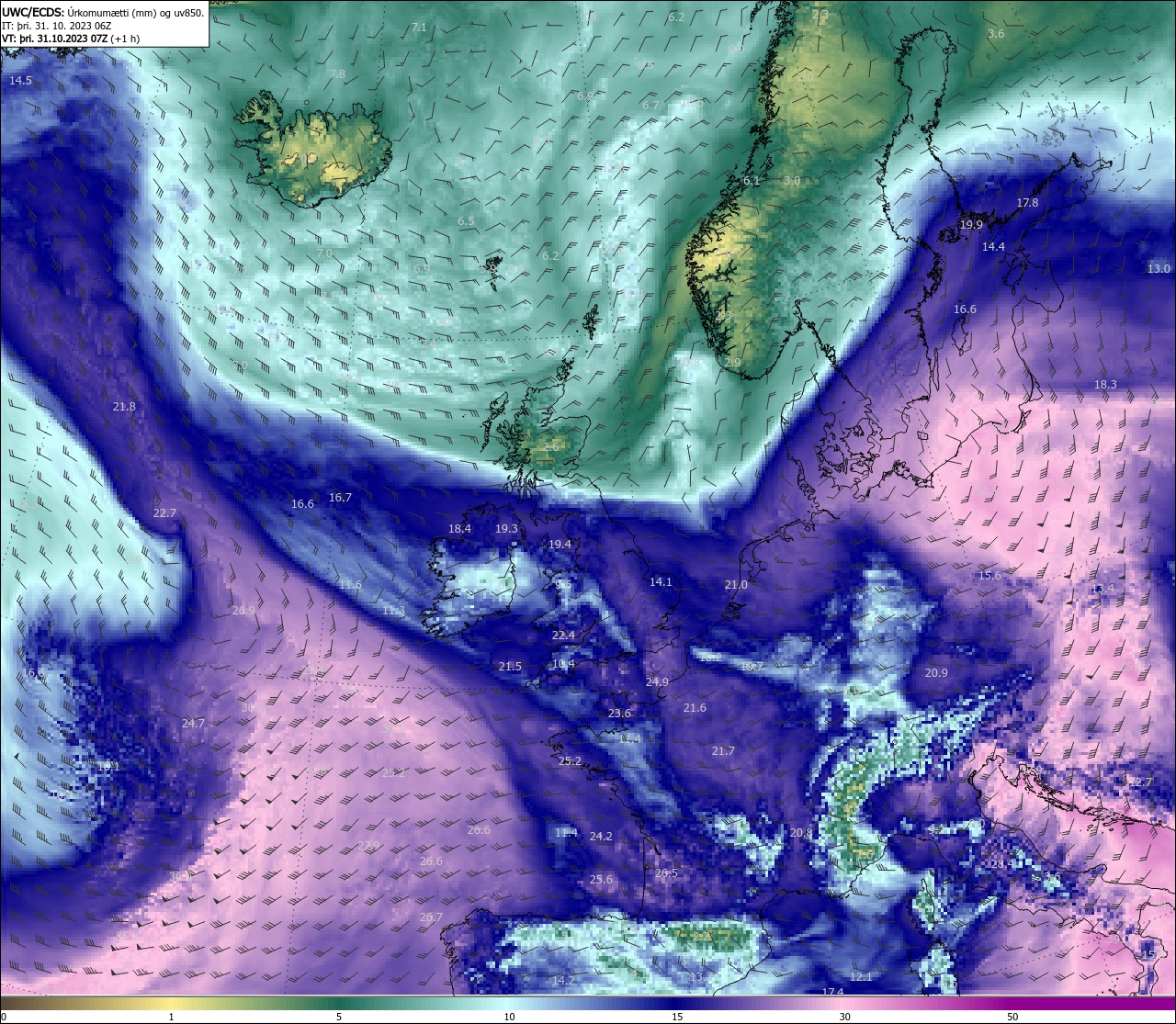Click the map value '21.8'

coord(124,407)
